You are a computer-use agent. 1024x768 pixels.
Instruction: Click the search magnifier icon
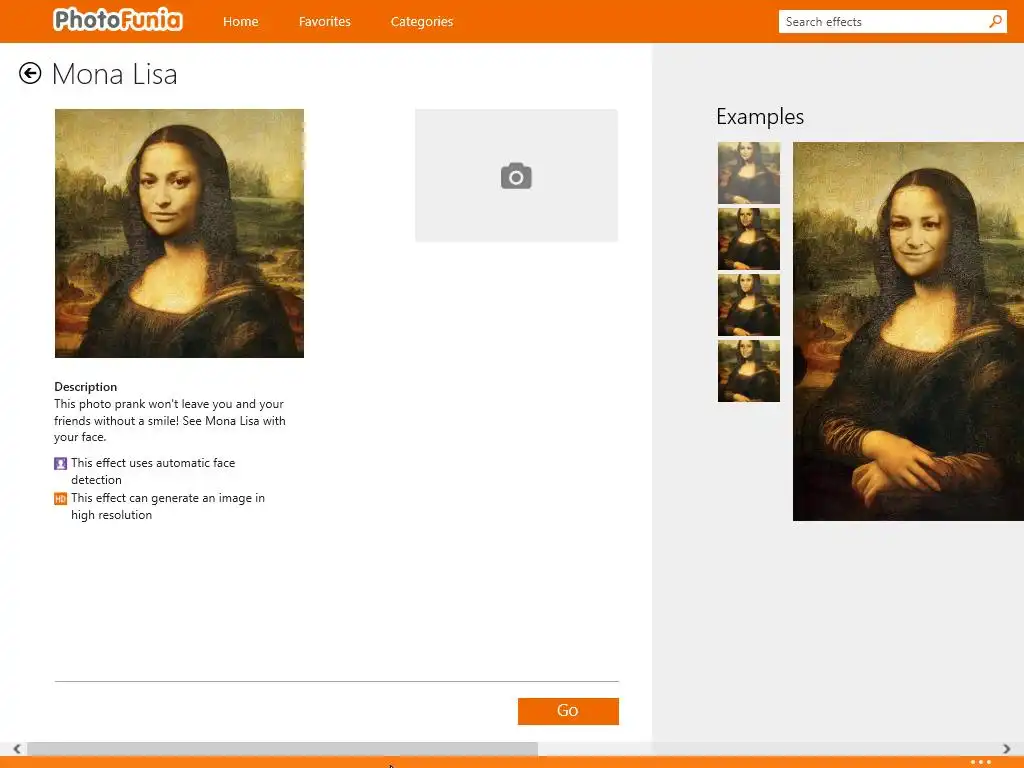point(995,22)
